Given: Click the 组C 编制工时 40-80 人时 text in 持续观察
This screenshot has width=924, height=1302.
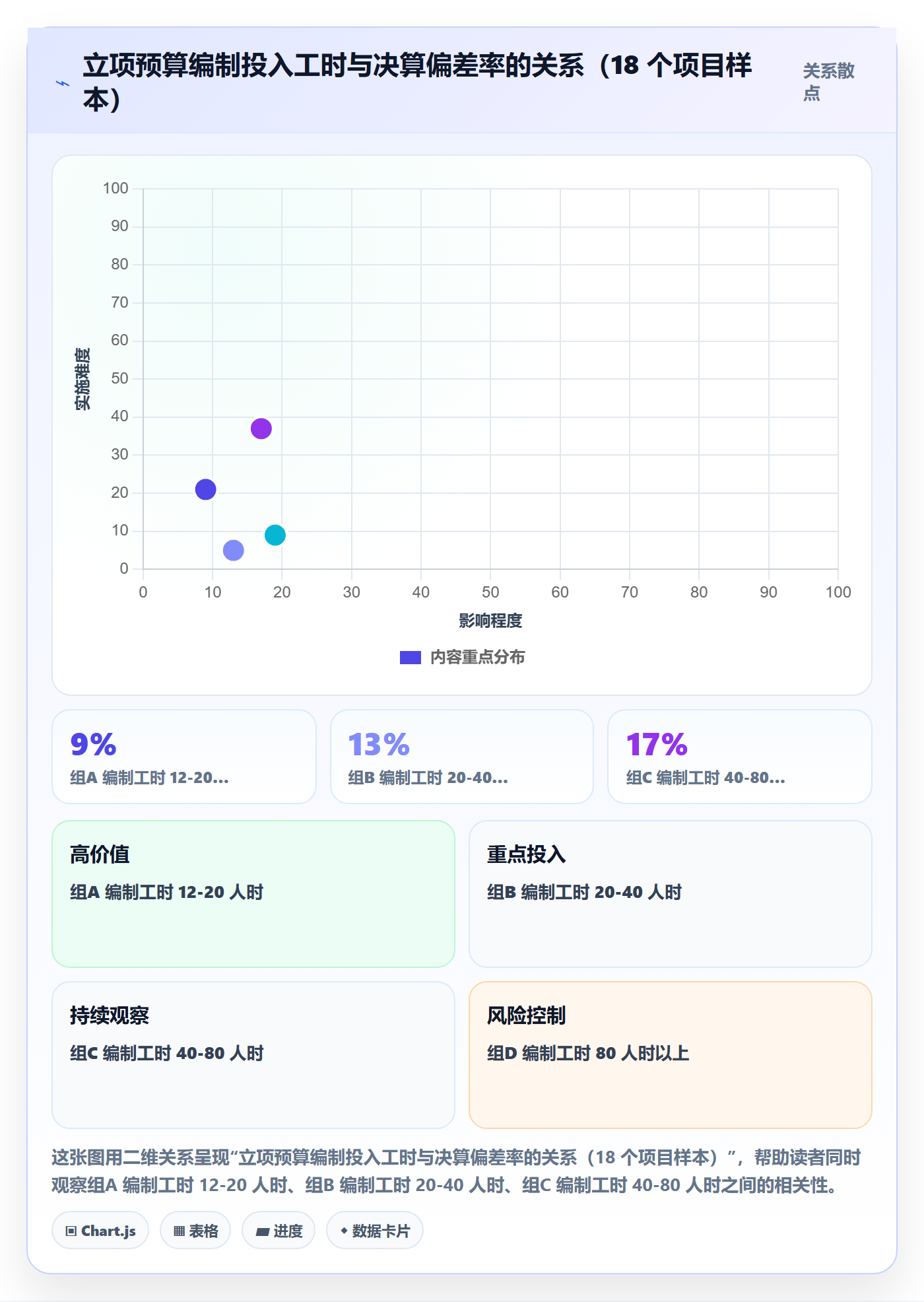Looking at the screenshot, I should (167, 1053).
